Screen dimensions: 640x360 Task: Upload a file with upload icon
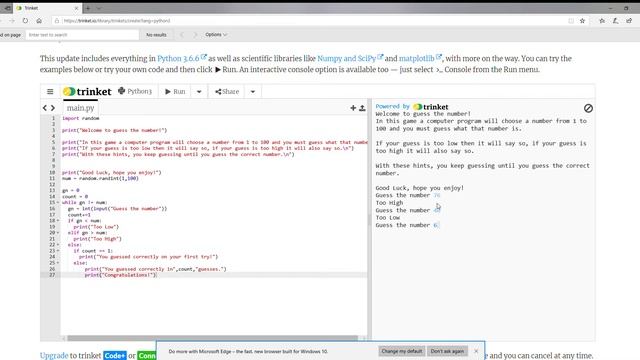pos(362,108)
